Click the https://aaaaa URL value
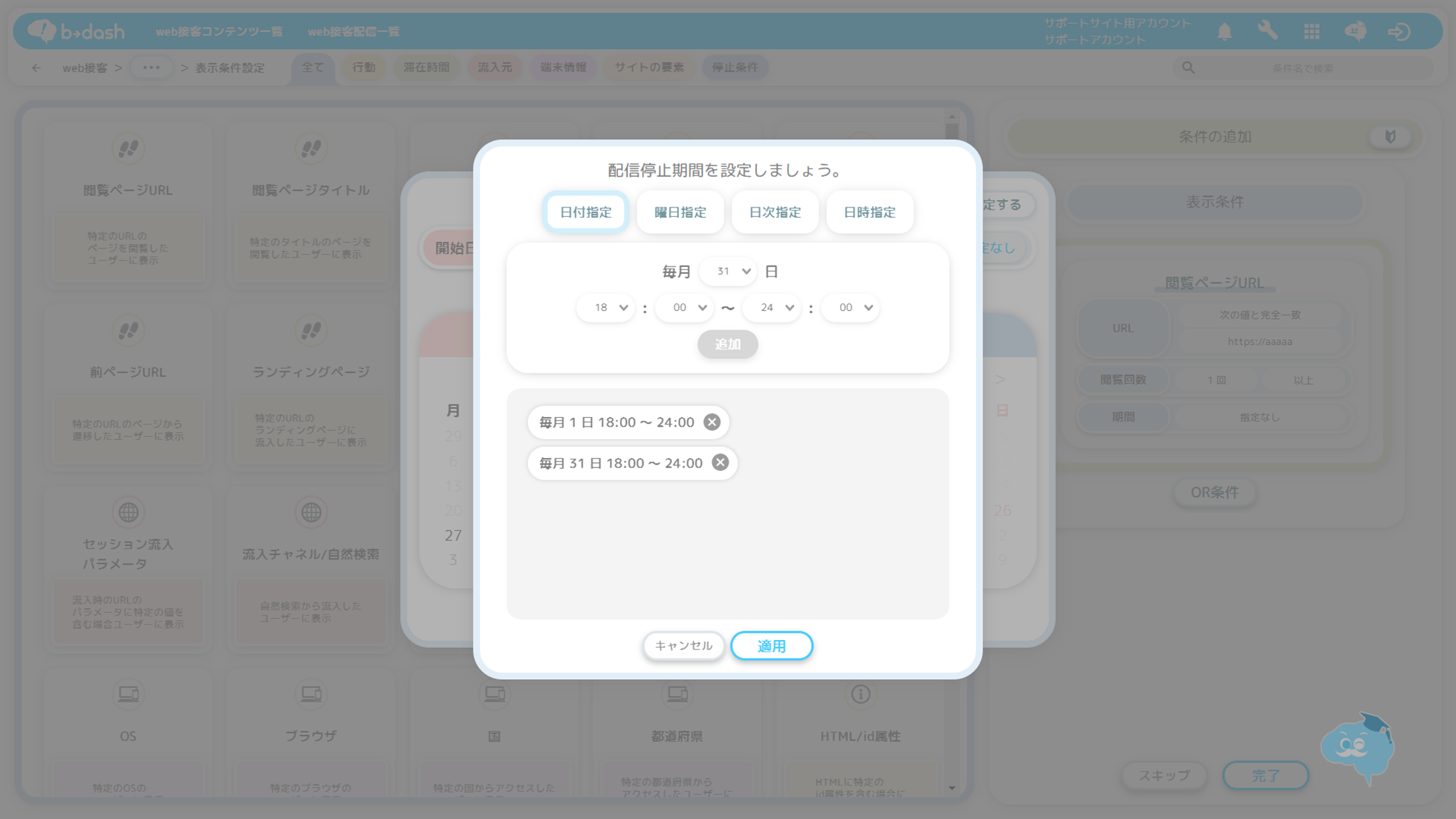Image resolution: width=1456 pixels, height=819 pixels. [x=1260, y=342]
